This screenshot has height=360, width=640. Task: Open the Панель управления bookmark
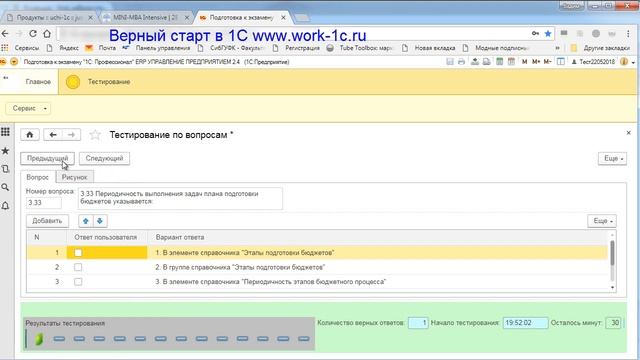157,48
